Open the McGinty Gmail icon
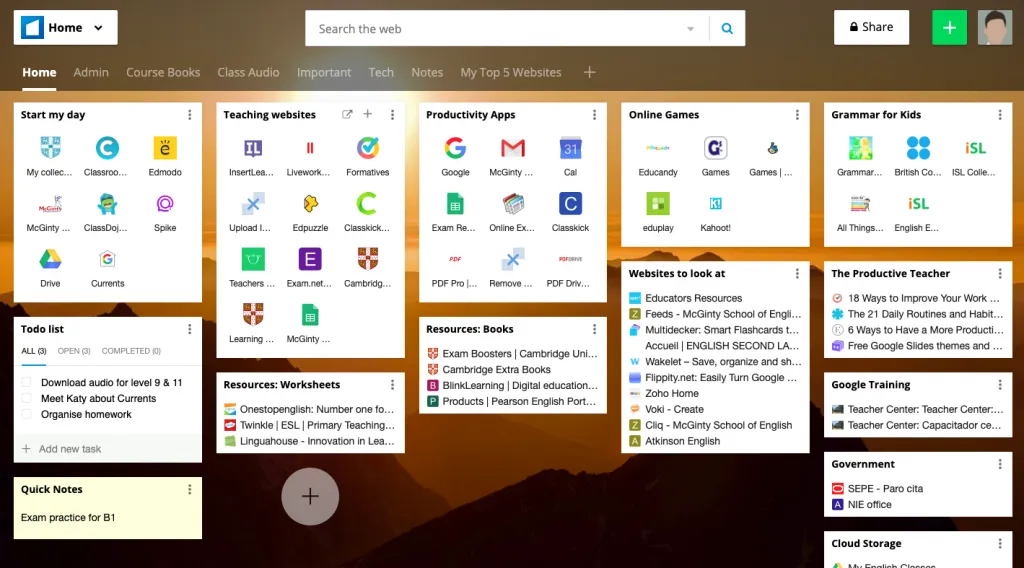The width and height of the screenshot is (1024, 568). click(513, 148)
